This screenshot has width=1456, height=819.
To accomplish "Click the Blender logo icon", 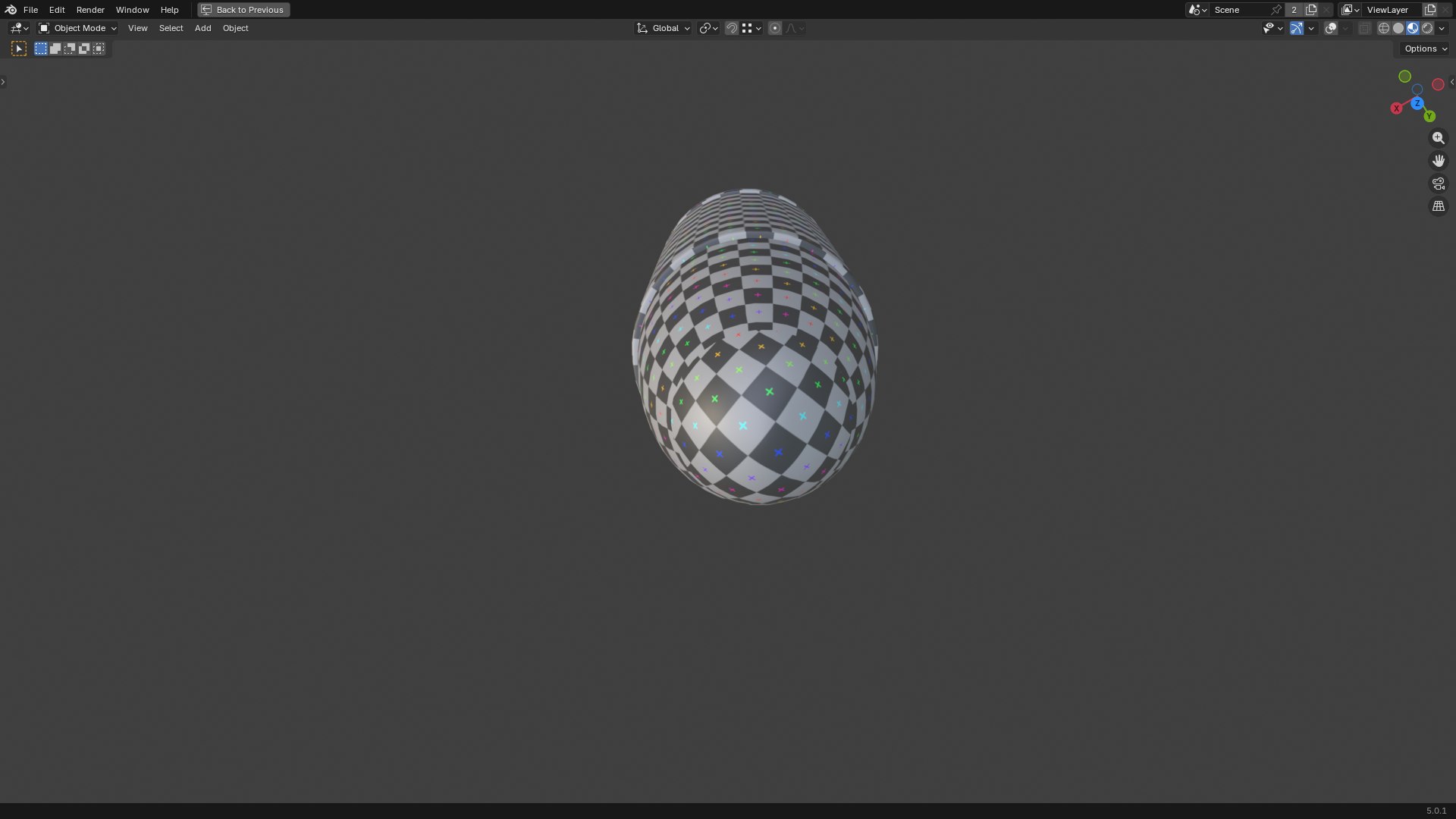I will click(x=11, y=10).
